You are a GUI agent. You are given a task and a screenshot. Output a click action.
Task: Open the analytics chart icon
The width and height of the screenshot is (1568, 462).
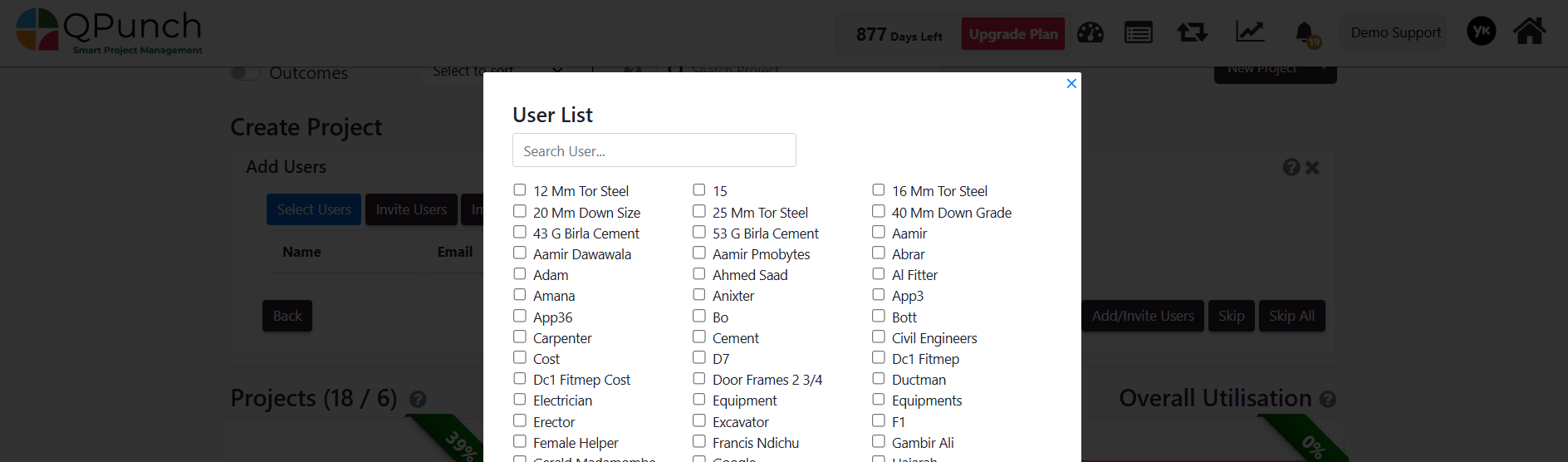1249,32
